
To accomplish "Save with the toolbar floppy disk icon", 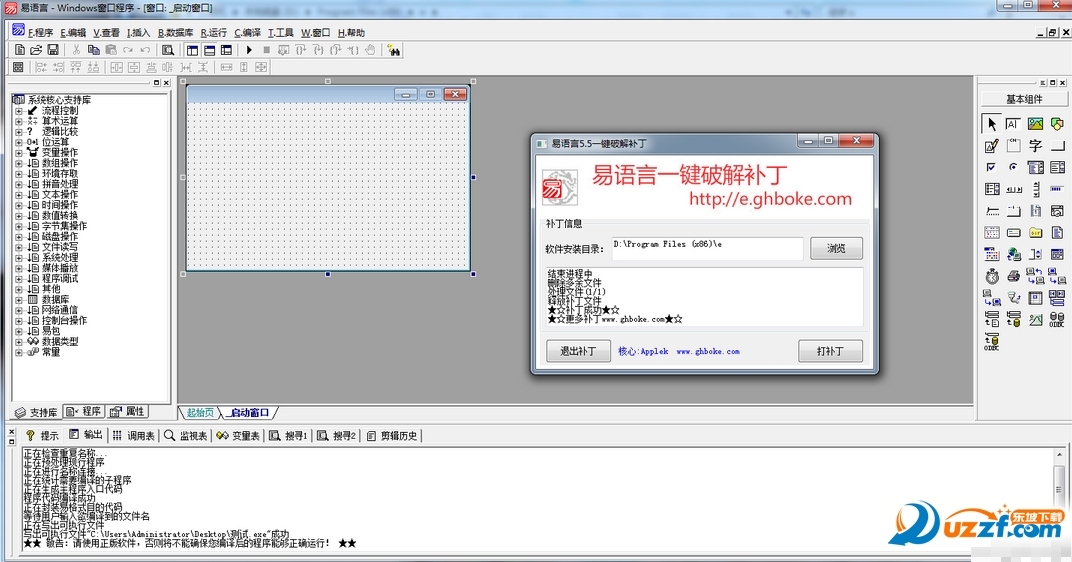I will point(53,50).
